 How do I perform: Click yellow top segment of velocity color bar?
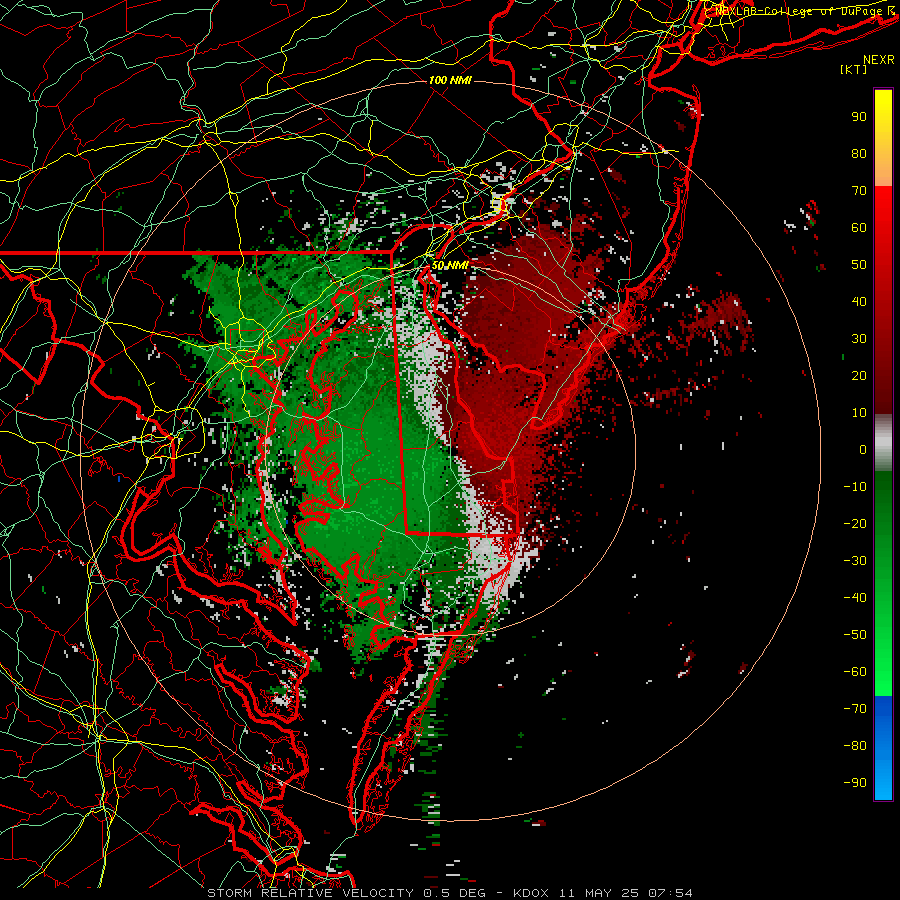(883, 138)
